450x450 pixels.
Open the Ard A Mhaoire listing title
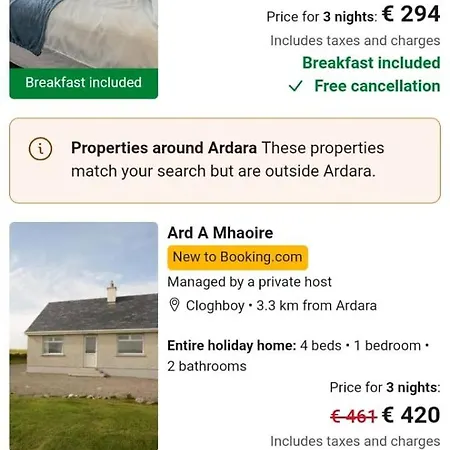220,233
